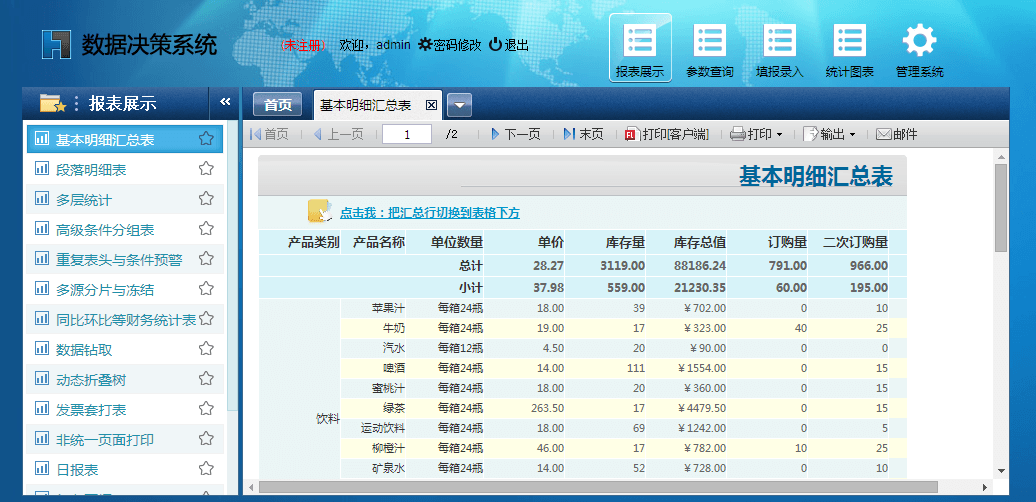Switch to the 首页 tab
Viewport: 1036px width, 502px height.
(278, 104)
